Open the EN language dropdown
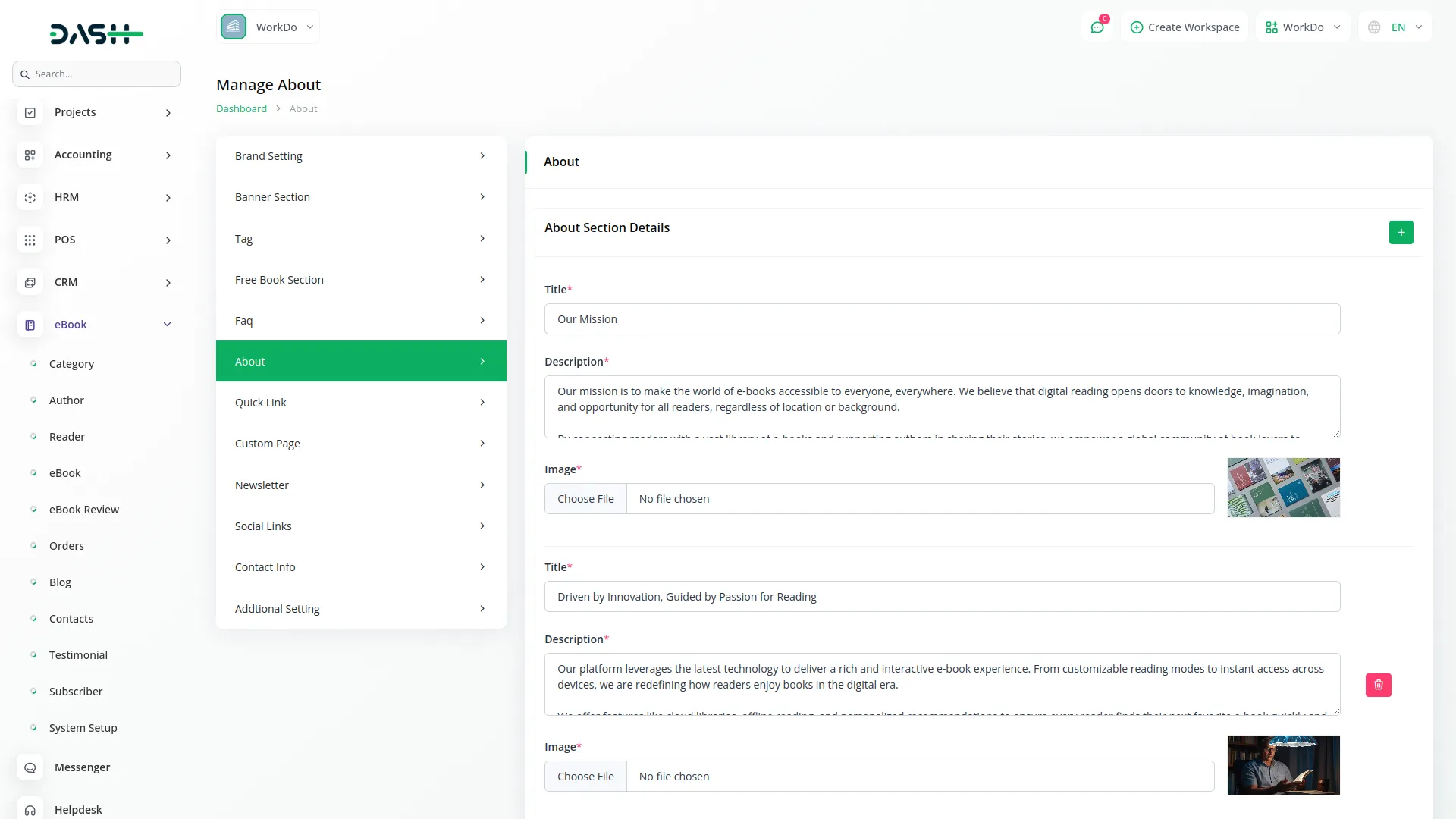Image resolution: width=1456 pixels, height=819 pixels. click(1395, 27)
